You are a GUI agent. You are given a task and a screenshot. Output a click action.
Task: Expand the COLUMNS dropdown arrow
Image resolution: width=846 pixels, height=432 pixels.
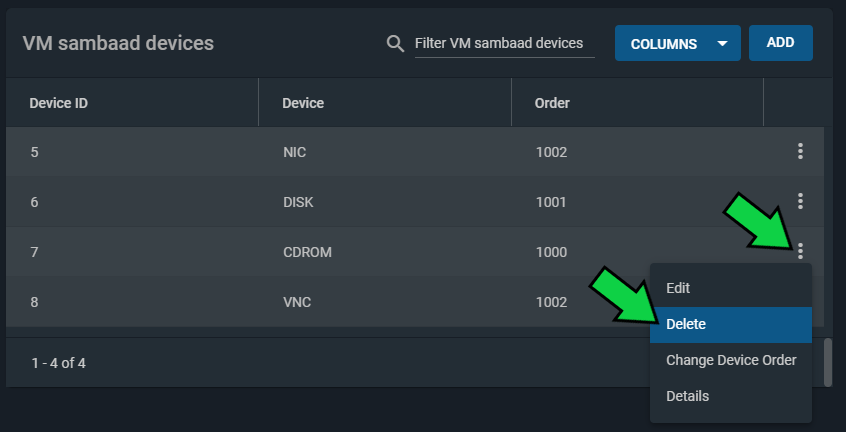[722, 44]
